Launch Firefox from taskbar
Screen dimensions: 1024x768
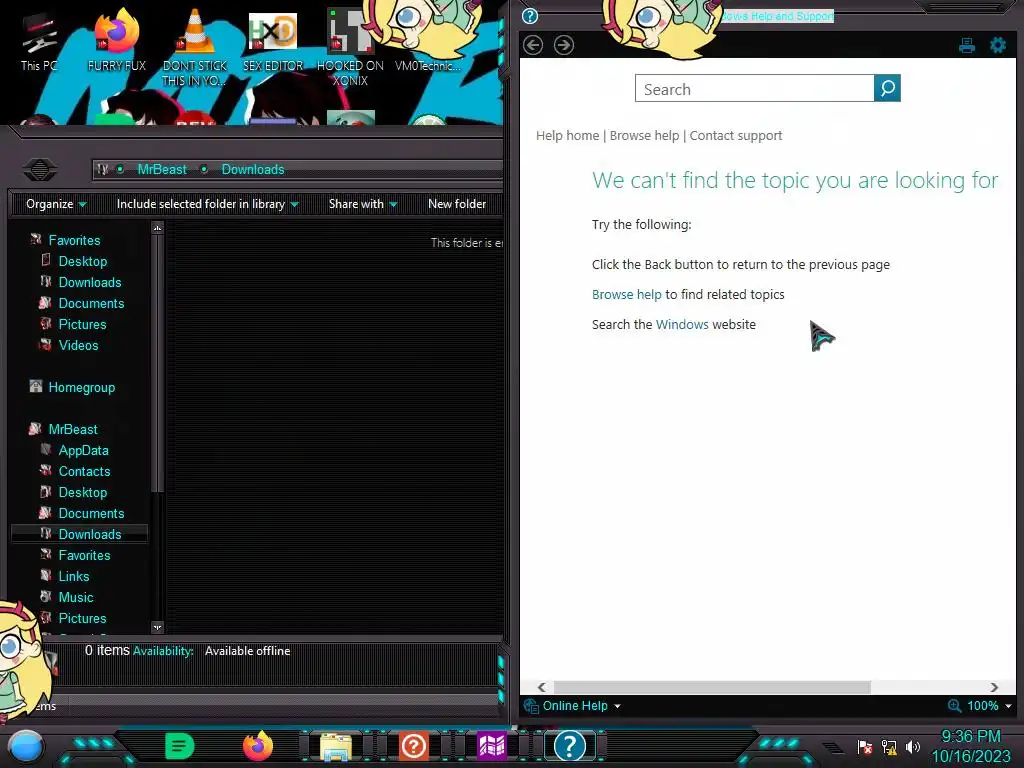pos(257,746)
